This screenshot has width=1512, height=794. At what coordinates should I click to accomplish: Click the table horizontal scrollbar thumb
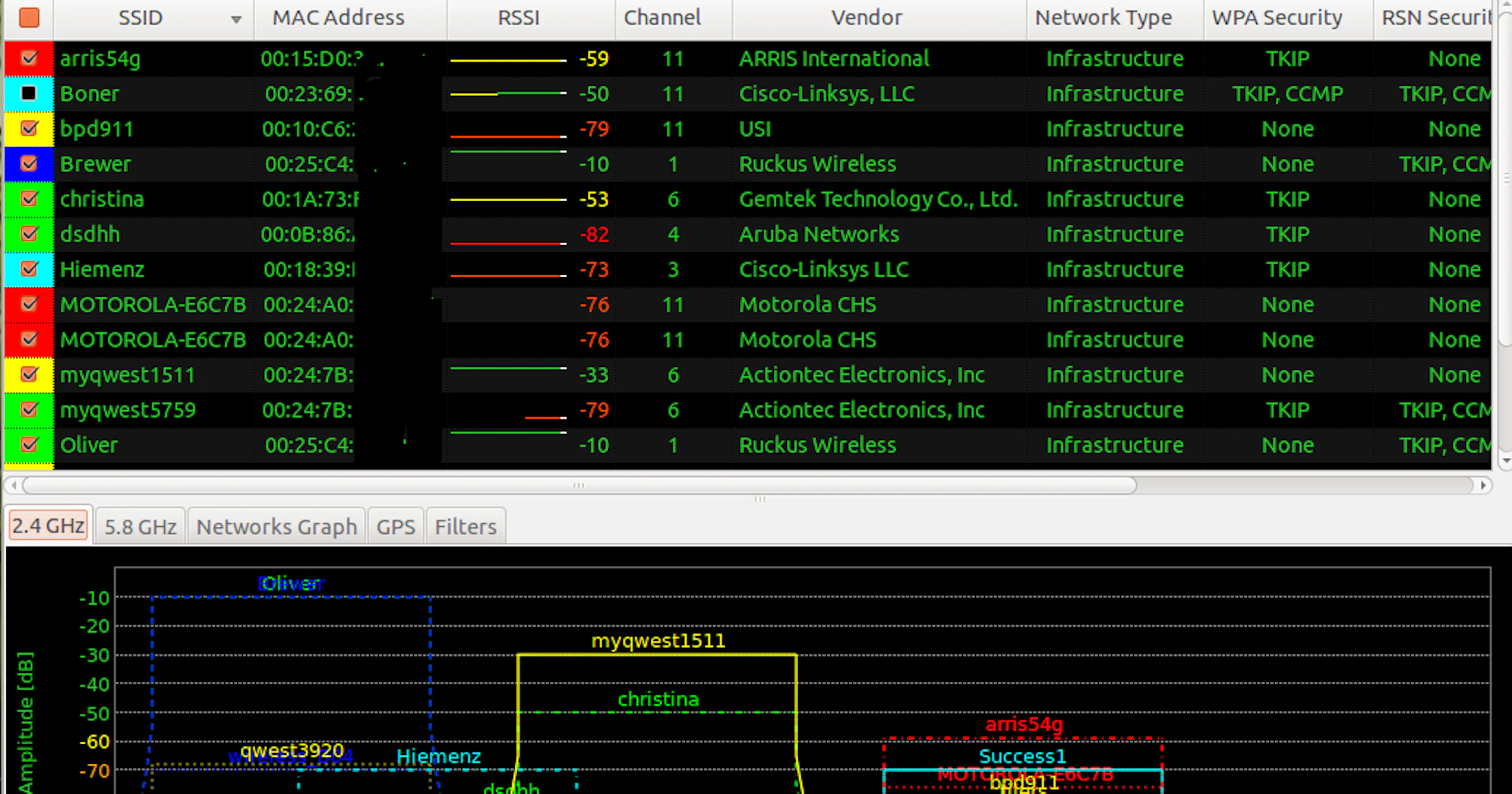coord(580,485)
